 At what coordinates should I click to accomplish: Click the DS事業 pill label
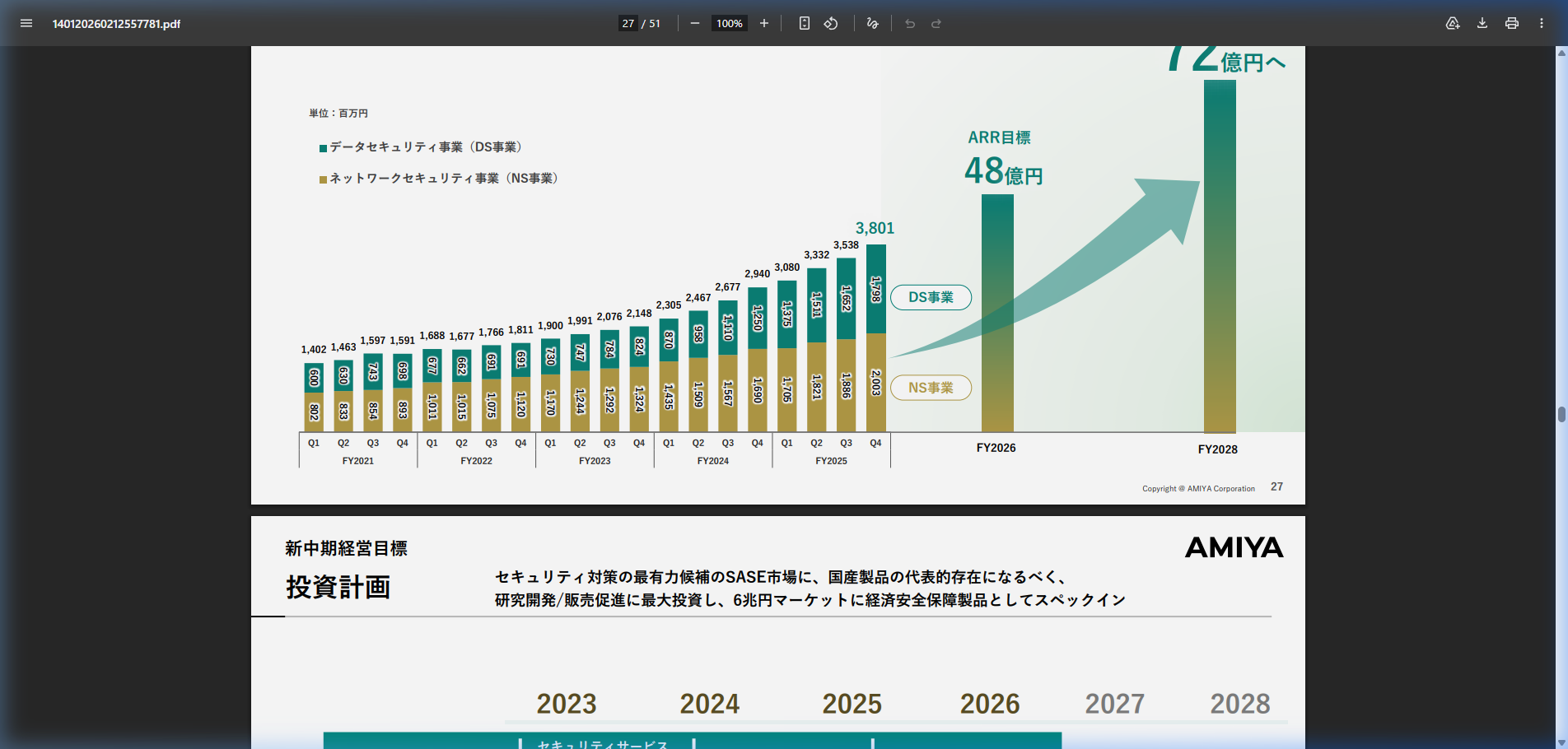point(931,297)
